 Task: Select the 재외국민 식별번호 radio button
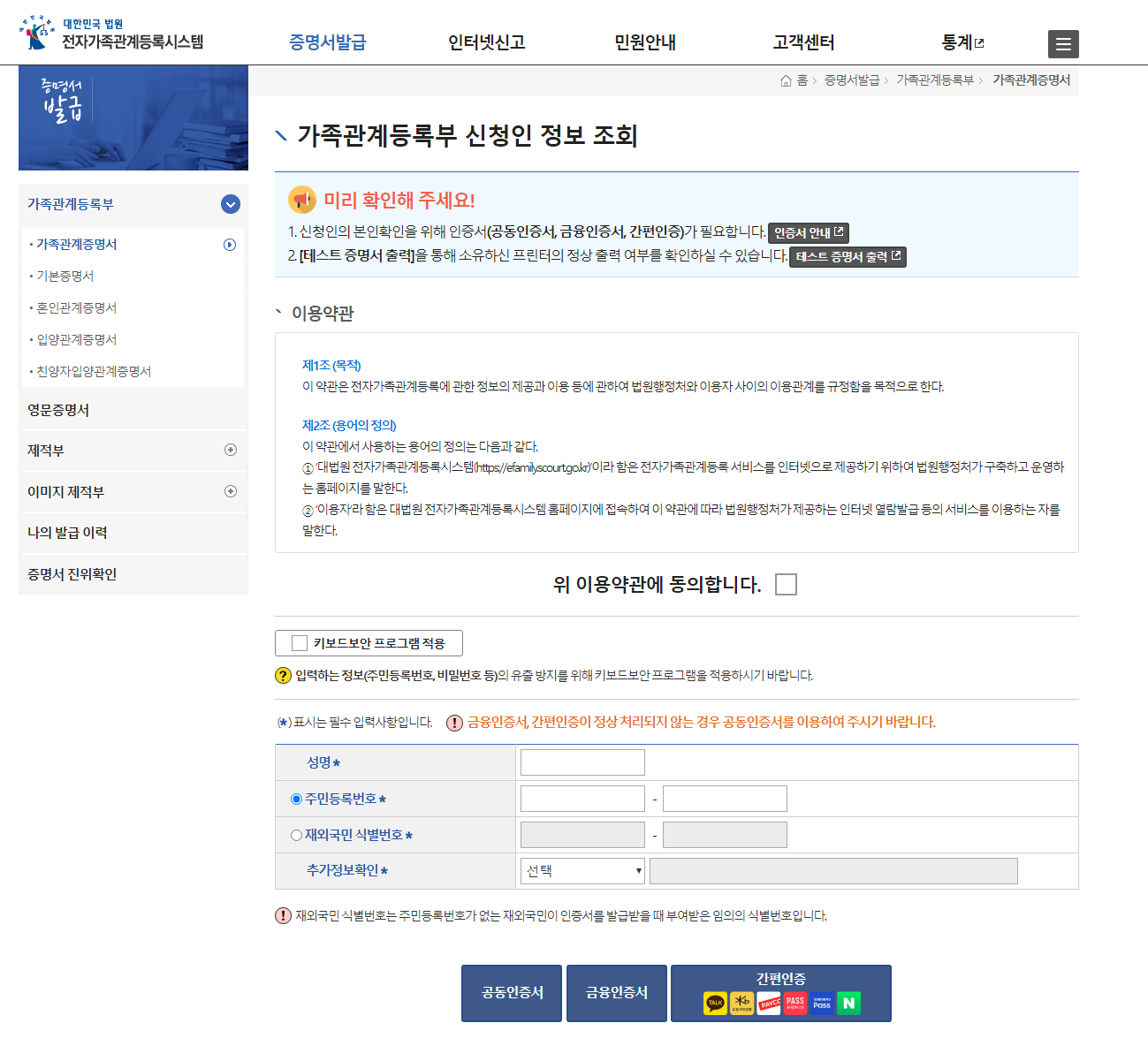click(296, 835)
